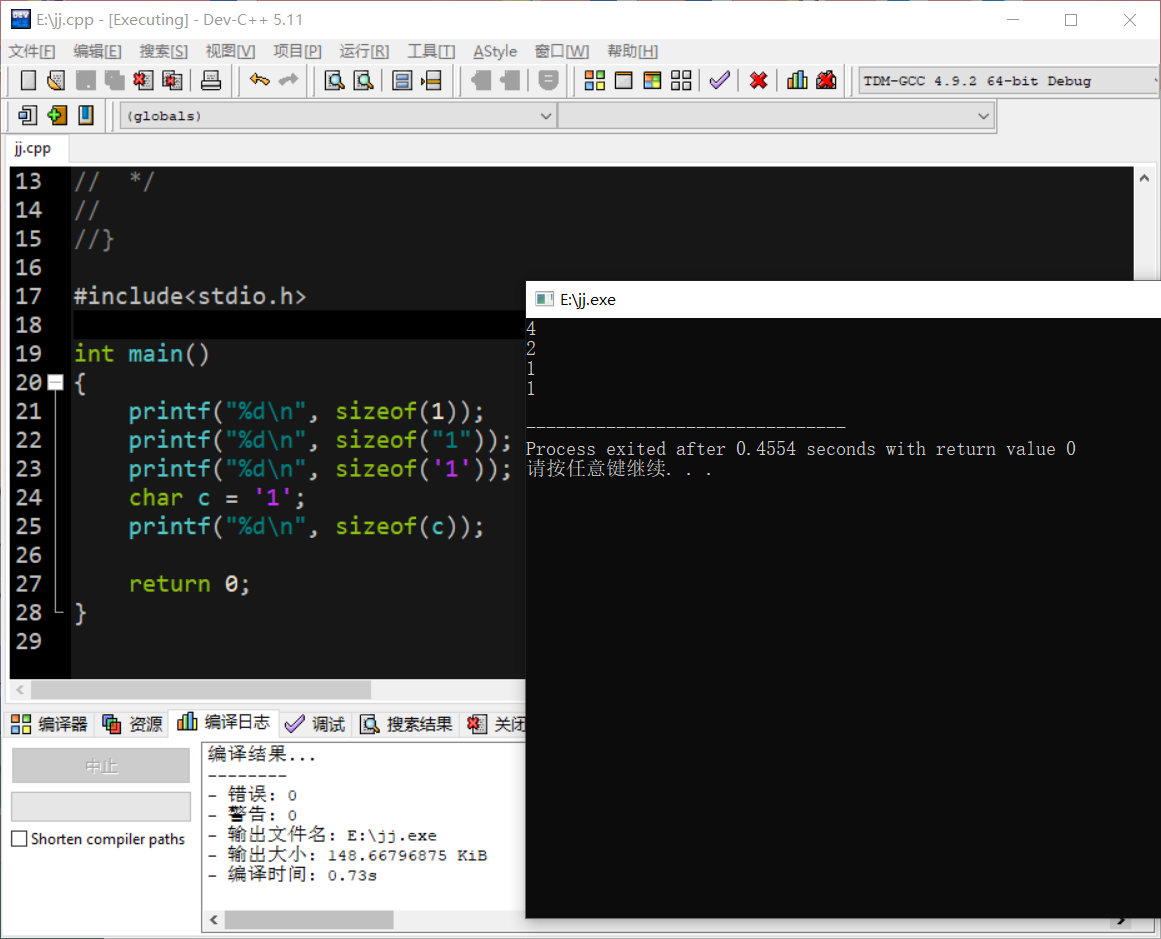
Task: Click the 输出文件名 line in compile log
Action: [323, 835]
